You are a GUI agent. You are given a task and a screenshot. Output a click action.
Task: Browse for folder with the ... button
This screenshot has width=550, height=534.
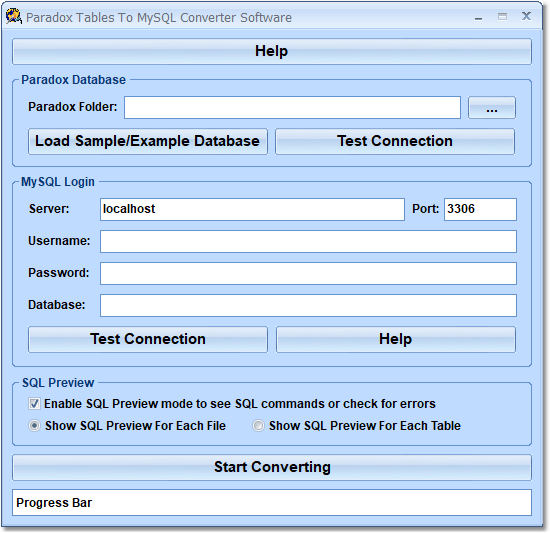pos(491,107)
